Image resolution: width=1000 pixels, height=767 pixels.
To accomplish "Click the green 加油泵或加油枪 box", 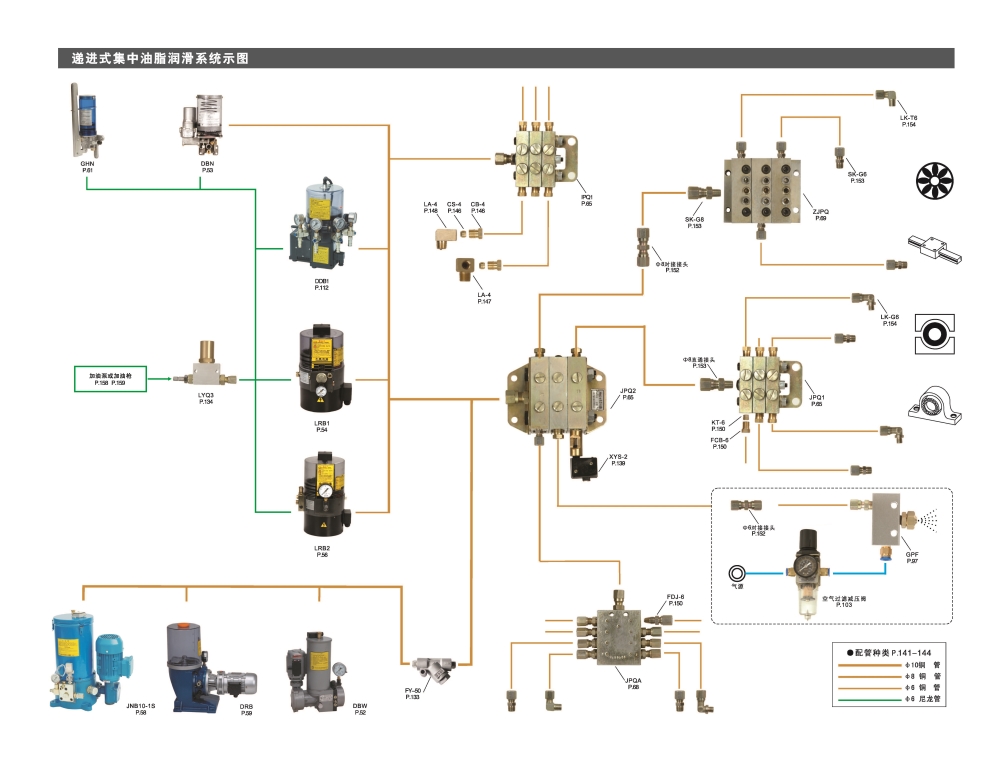I will (110, 379).
